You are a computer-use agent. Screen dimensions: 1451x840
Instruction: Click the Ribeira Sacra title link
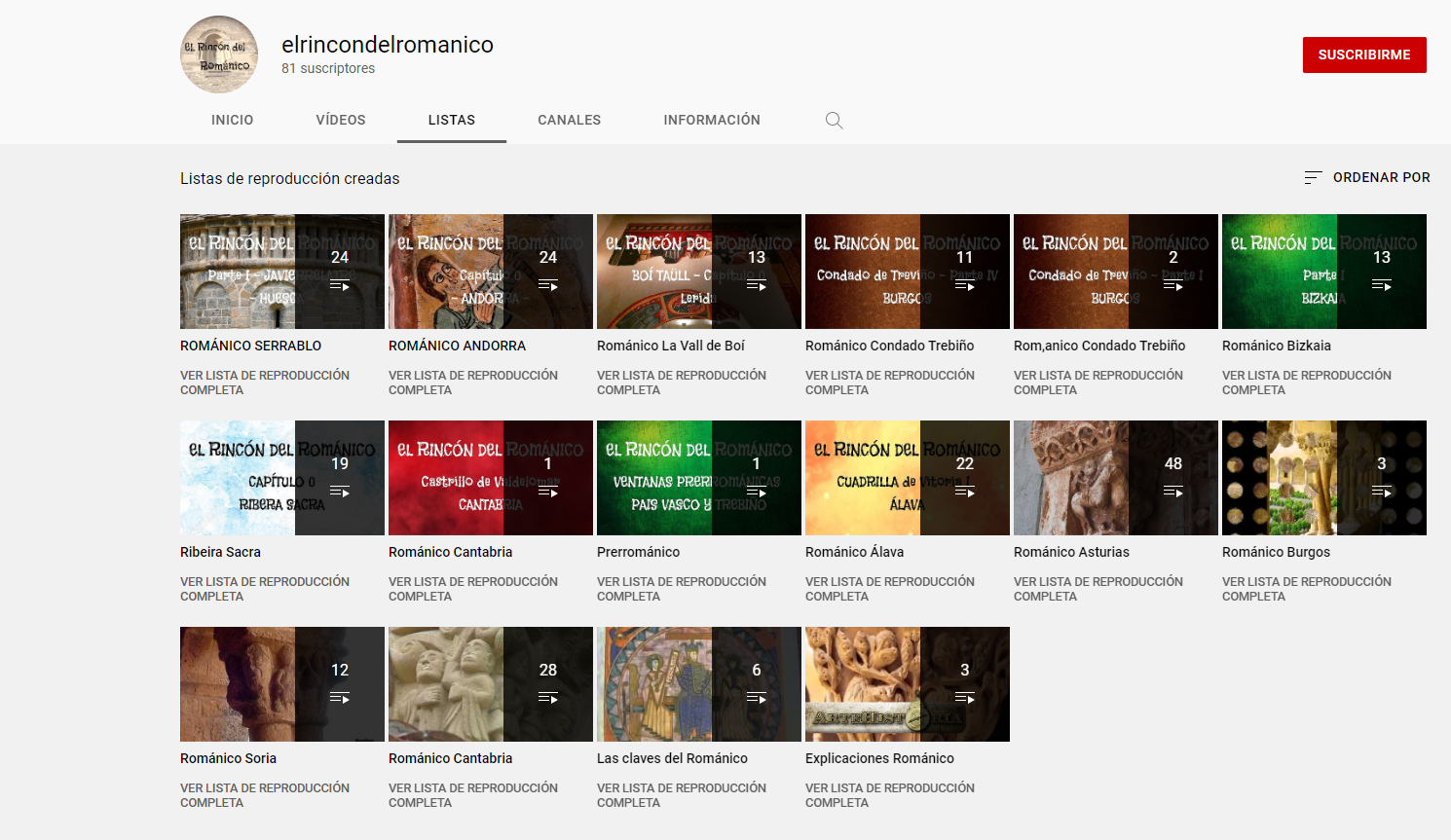(220, 552)
